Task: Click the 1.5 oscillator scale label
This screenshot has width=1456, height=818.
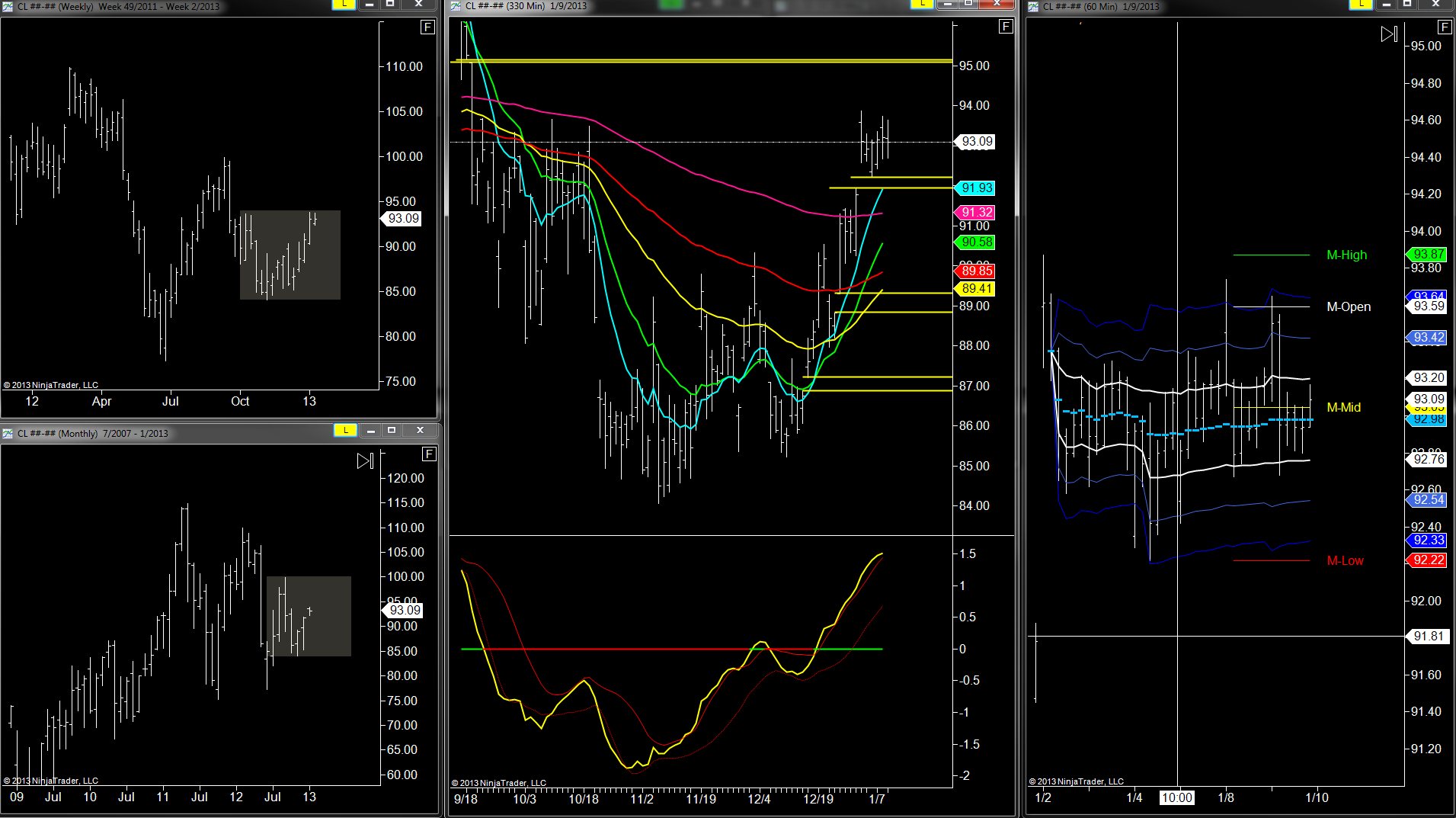Action: tap(967, 554)
